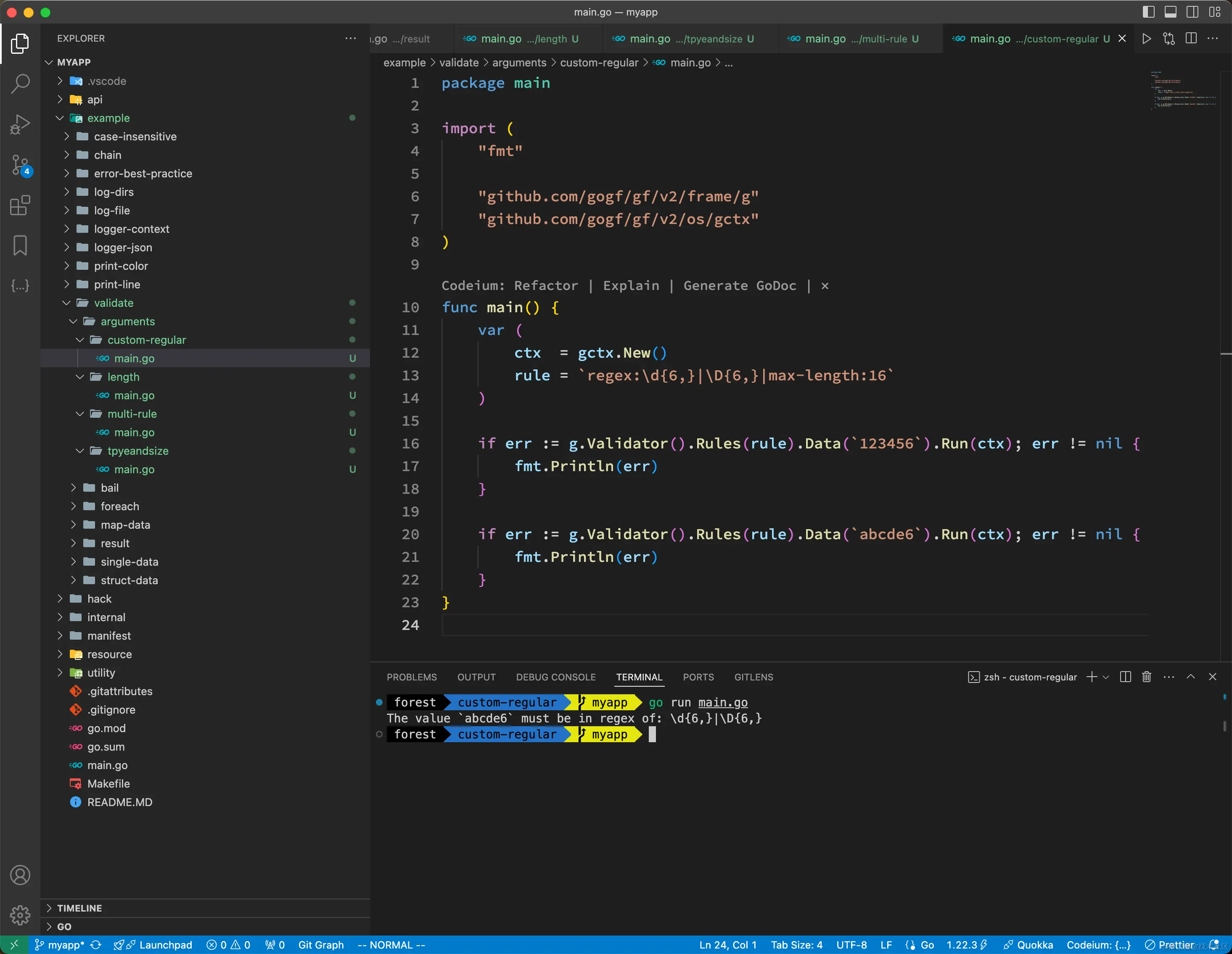1232x954 pixels.
Task: Maximize the terminal panel size
Action: pos(1190,677)
